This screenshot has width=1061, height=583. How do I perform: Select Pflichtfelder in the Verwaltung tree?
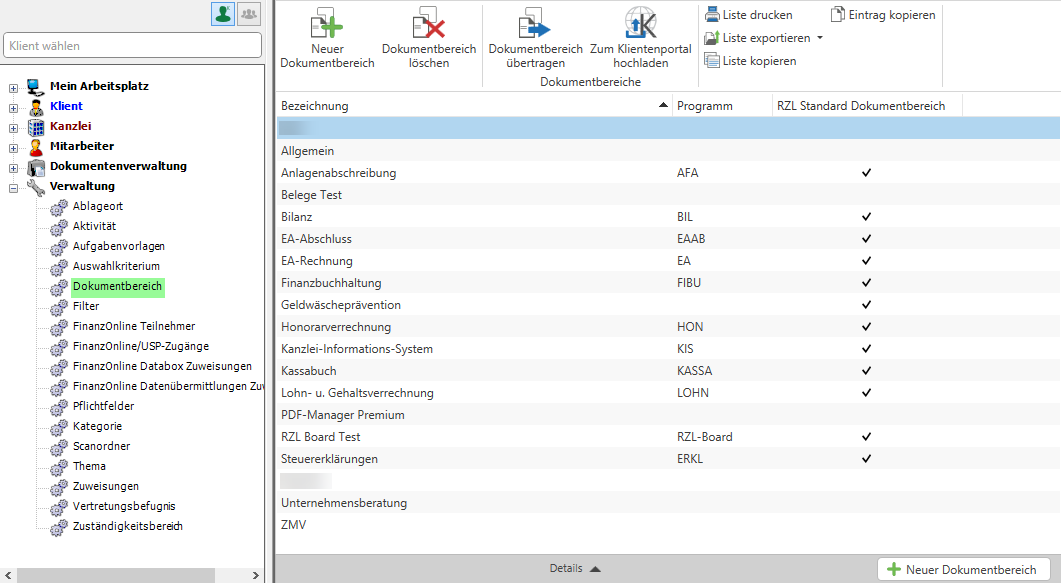(103, 406)
